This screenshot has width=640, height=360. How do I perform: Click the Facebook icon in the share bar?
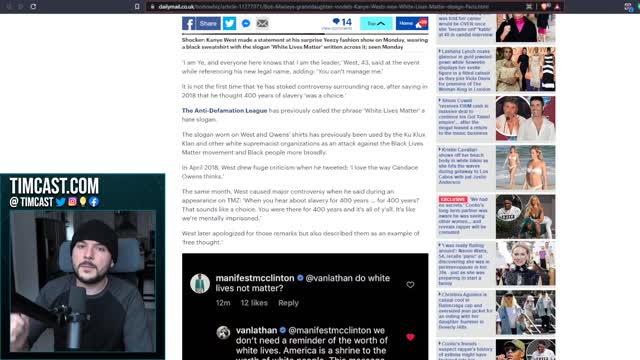pyautogui.click(x=188, y=24)
